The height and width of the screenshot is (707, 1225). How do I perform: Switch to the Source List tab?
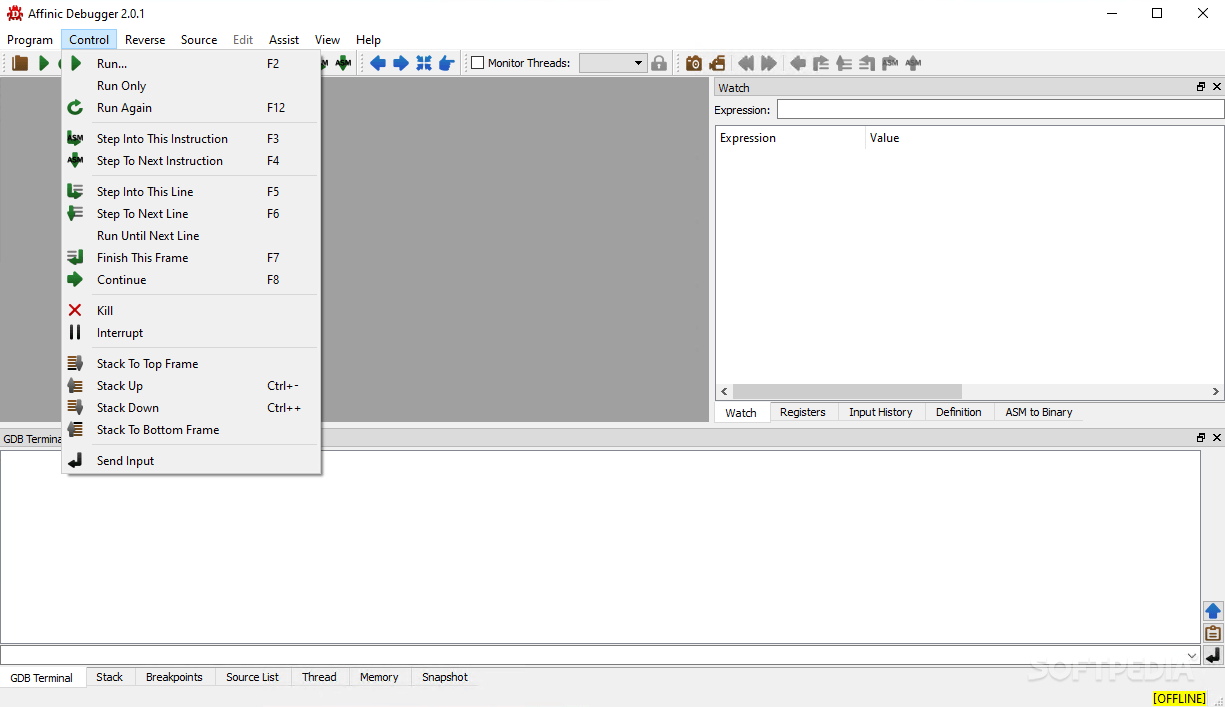click(252, 677)
